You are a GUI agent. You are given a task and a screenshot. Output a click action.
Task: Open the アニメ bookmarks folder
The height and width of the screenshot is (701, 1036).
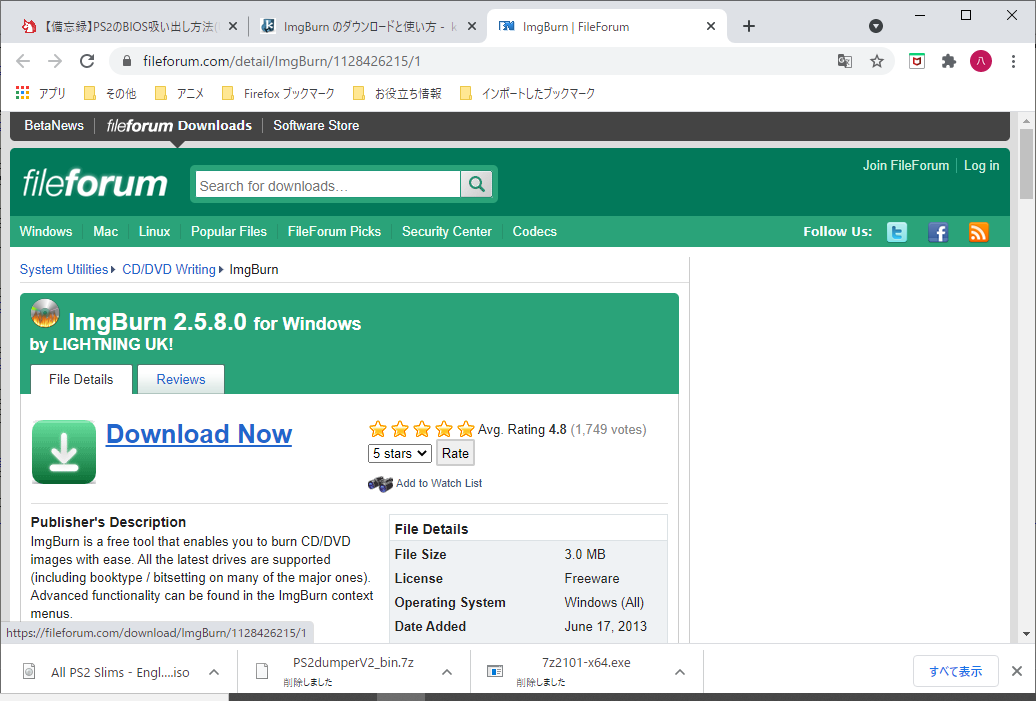180,93
